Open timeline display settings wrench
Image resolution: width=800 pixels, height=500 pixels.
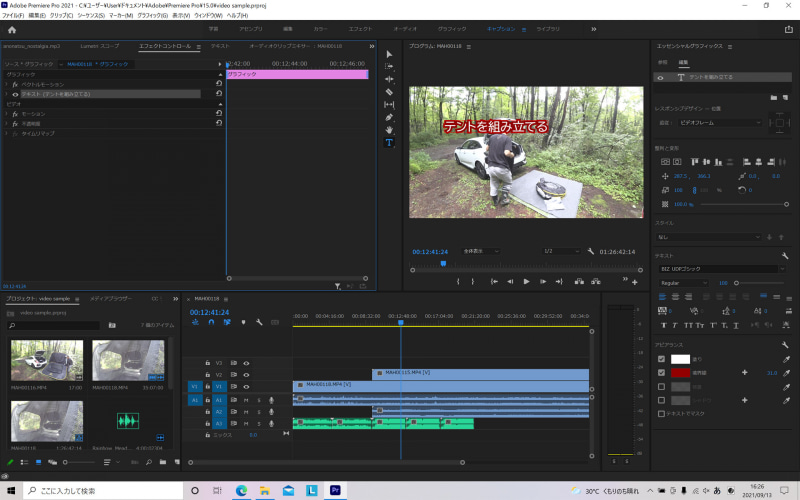(259, 322)
